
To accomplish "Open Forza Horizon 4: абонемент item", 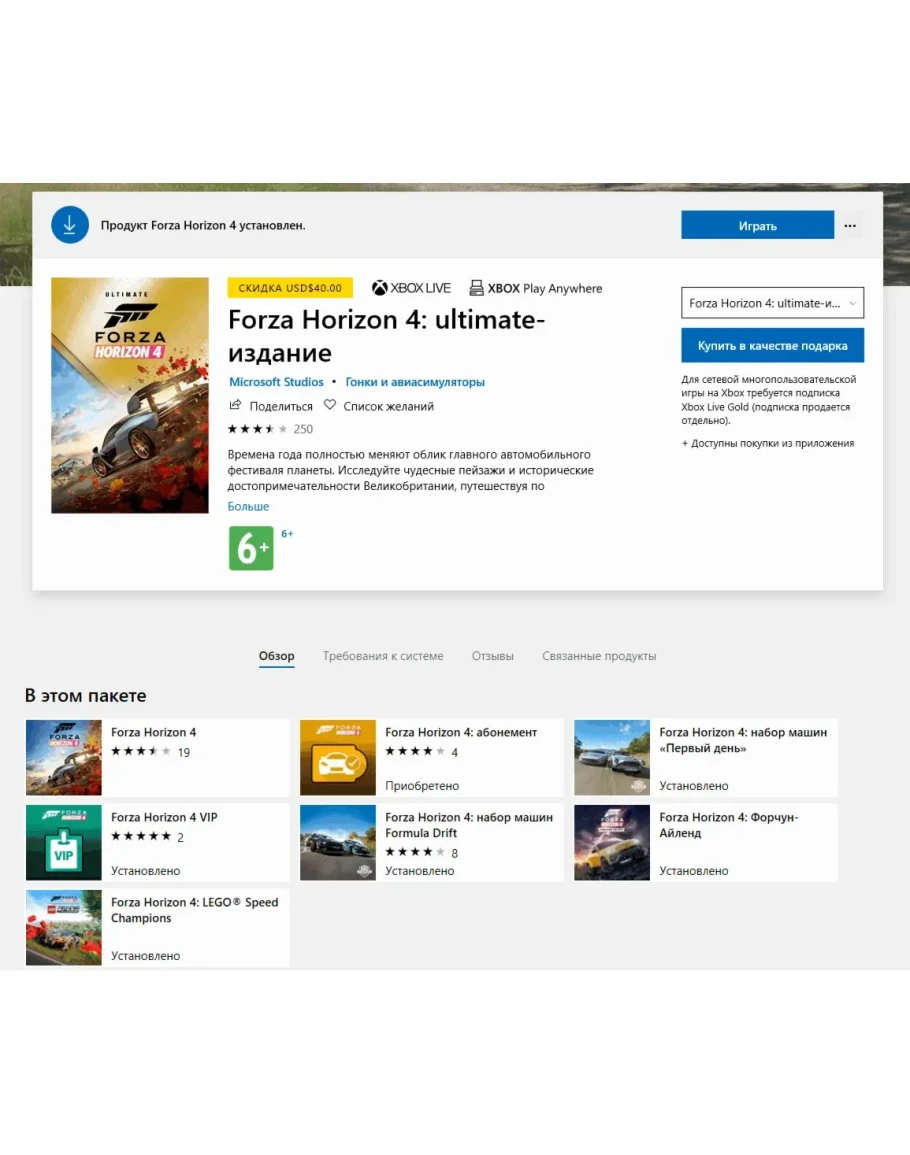I will coord(431,757).
